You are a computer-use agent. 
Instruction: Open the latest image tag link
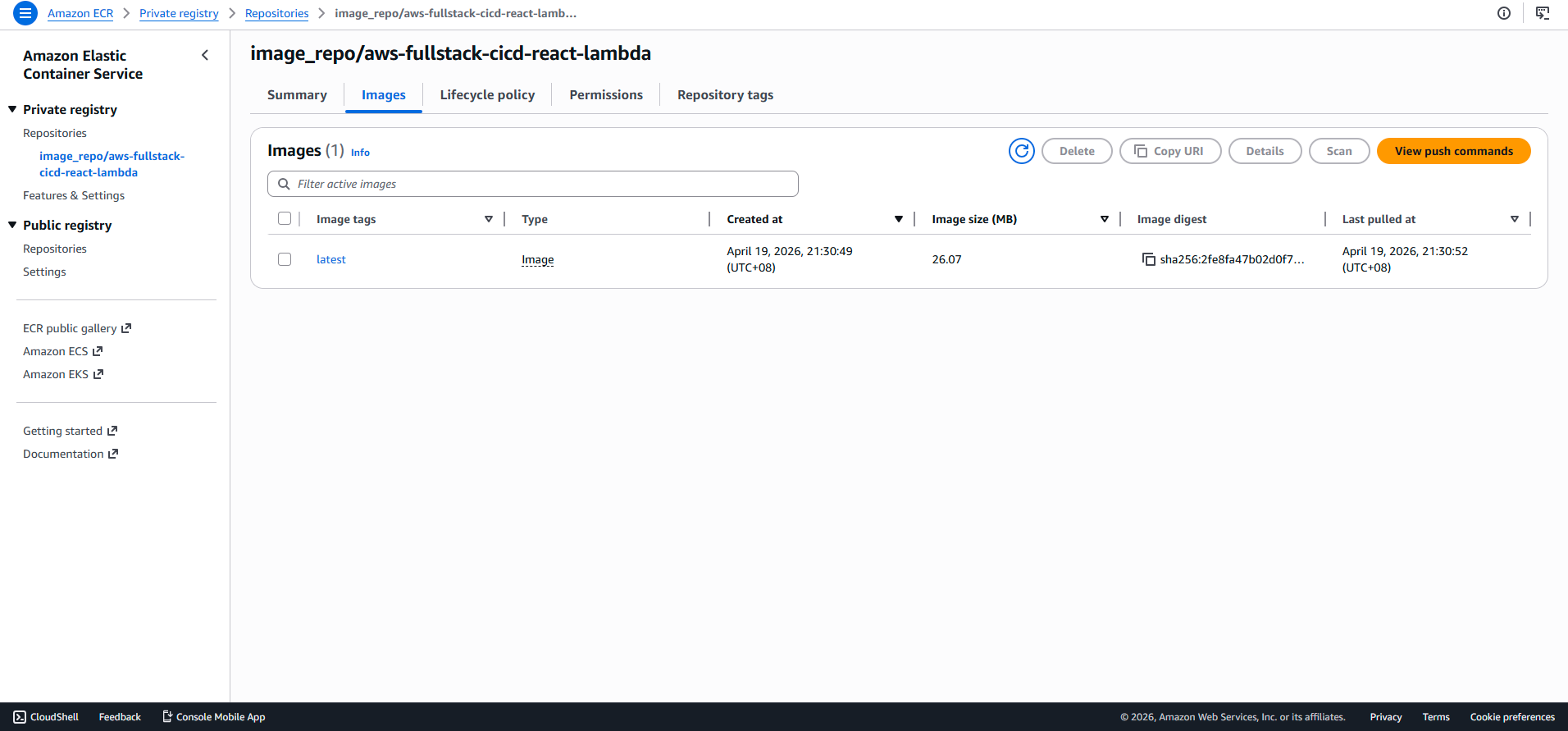pyautogui.click(x=331, y=259)
